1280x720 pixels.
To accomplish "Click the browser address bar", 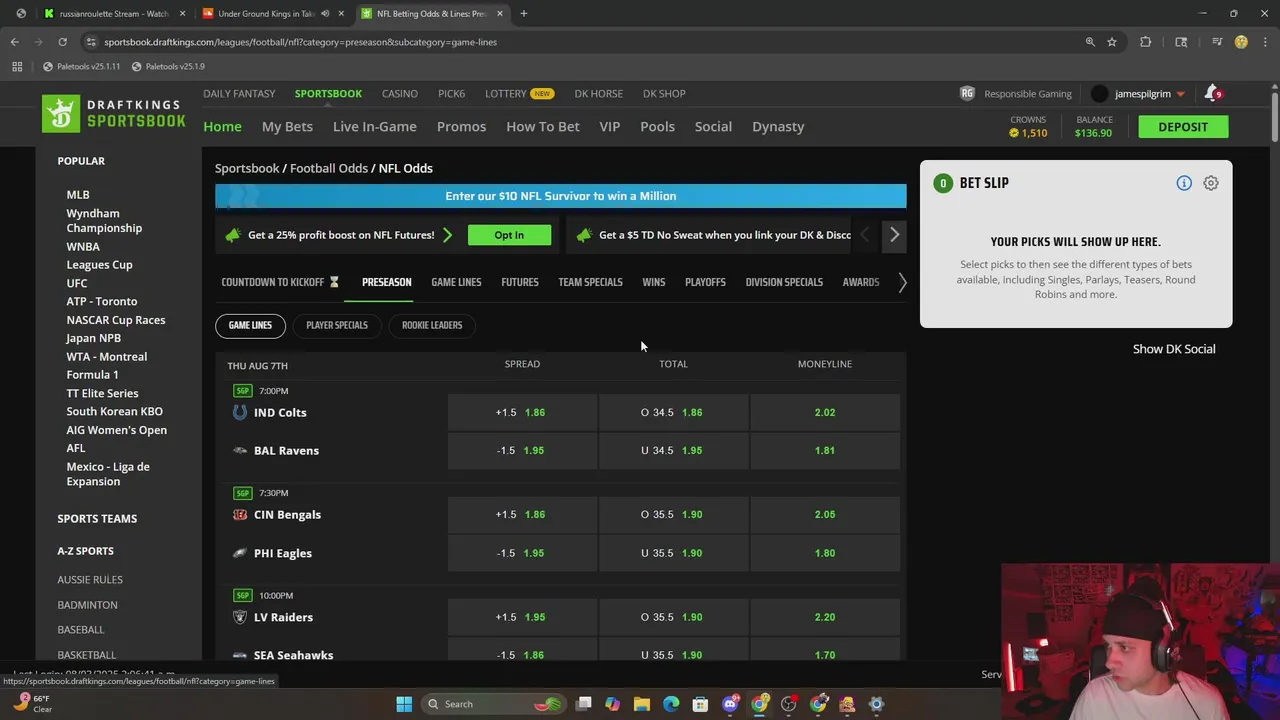I will pyautogui.click(x=580, y=42).
